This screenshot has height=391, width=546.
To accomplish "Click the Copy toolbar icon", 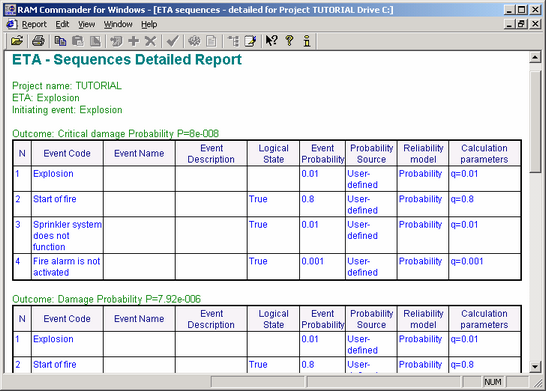I will [60, 41].
